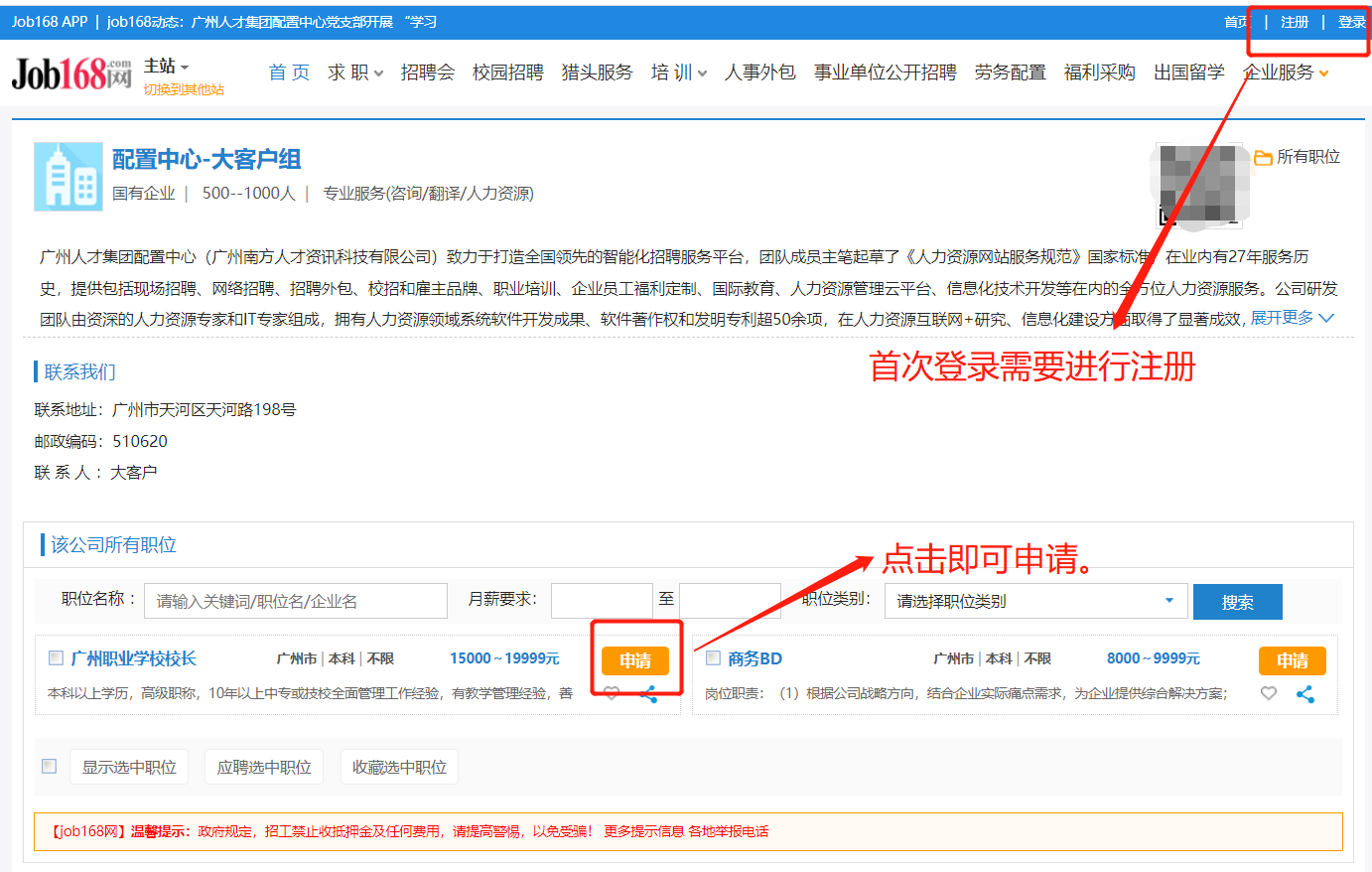Open the 商务BD job title
This screenshot has height=872, width=1372.
755,658
